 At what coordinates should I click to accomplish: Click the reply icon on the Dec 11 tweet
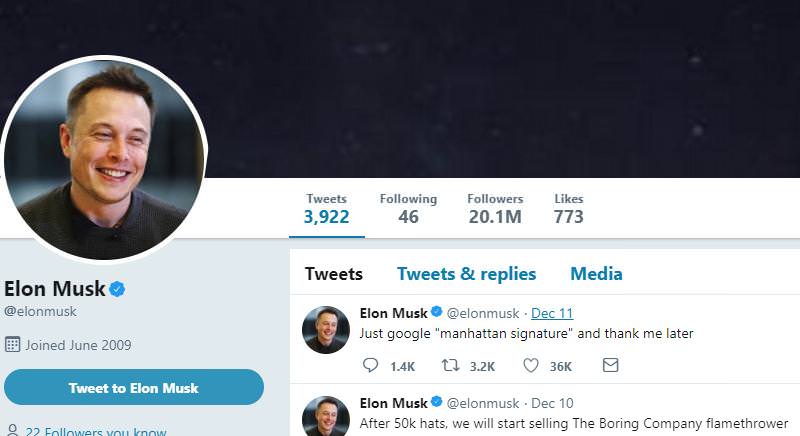(x=370, y=365)
